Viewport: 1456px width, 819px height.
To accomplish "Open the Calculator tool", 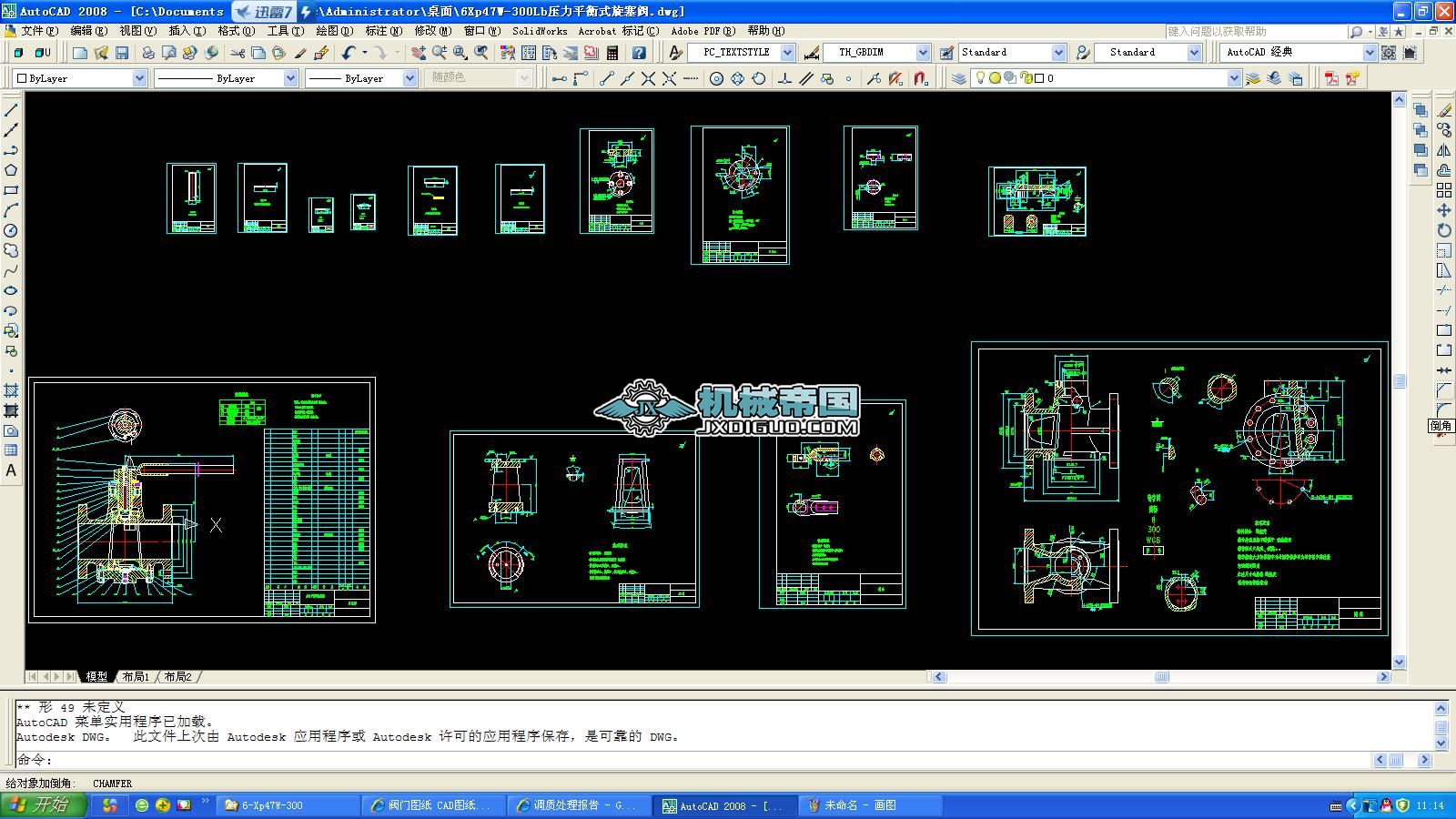I will click(612, 53).
